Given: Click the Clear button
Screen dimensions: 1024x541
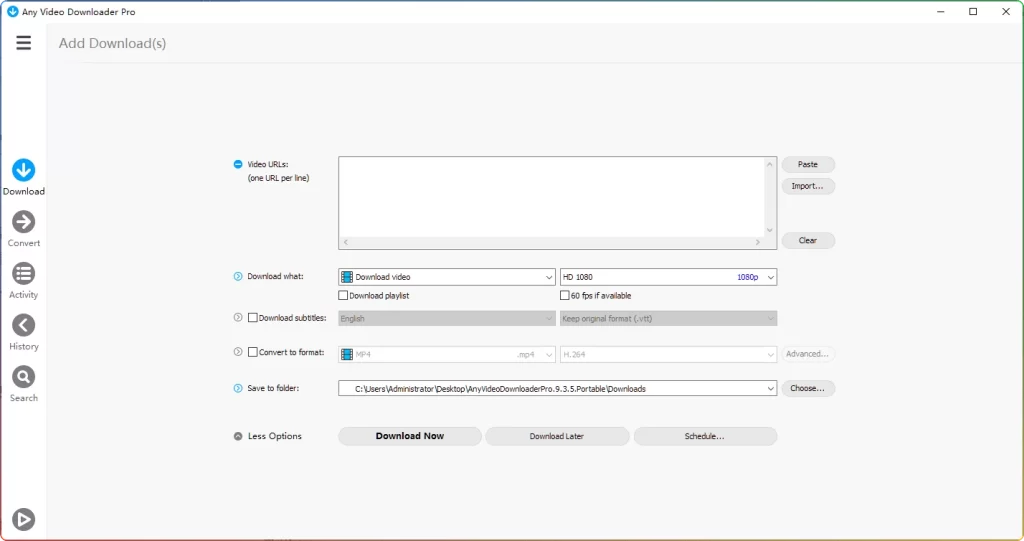Looking at the screenshot, I should pos(808,240).
